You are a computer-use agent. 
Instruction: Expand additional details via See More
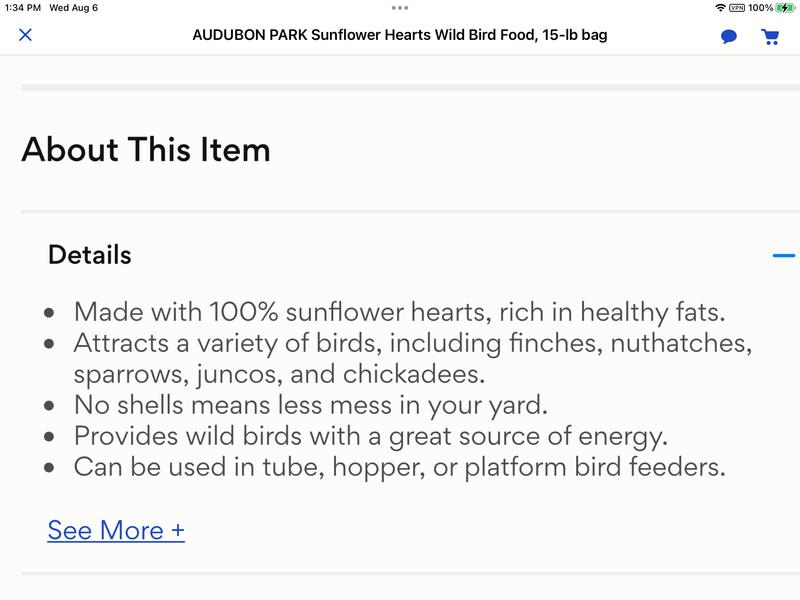click(x=113, y=532)
